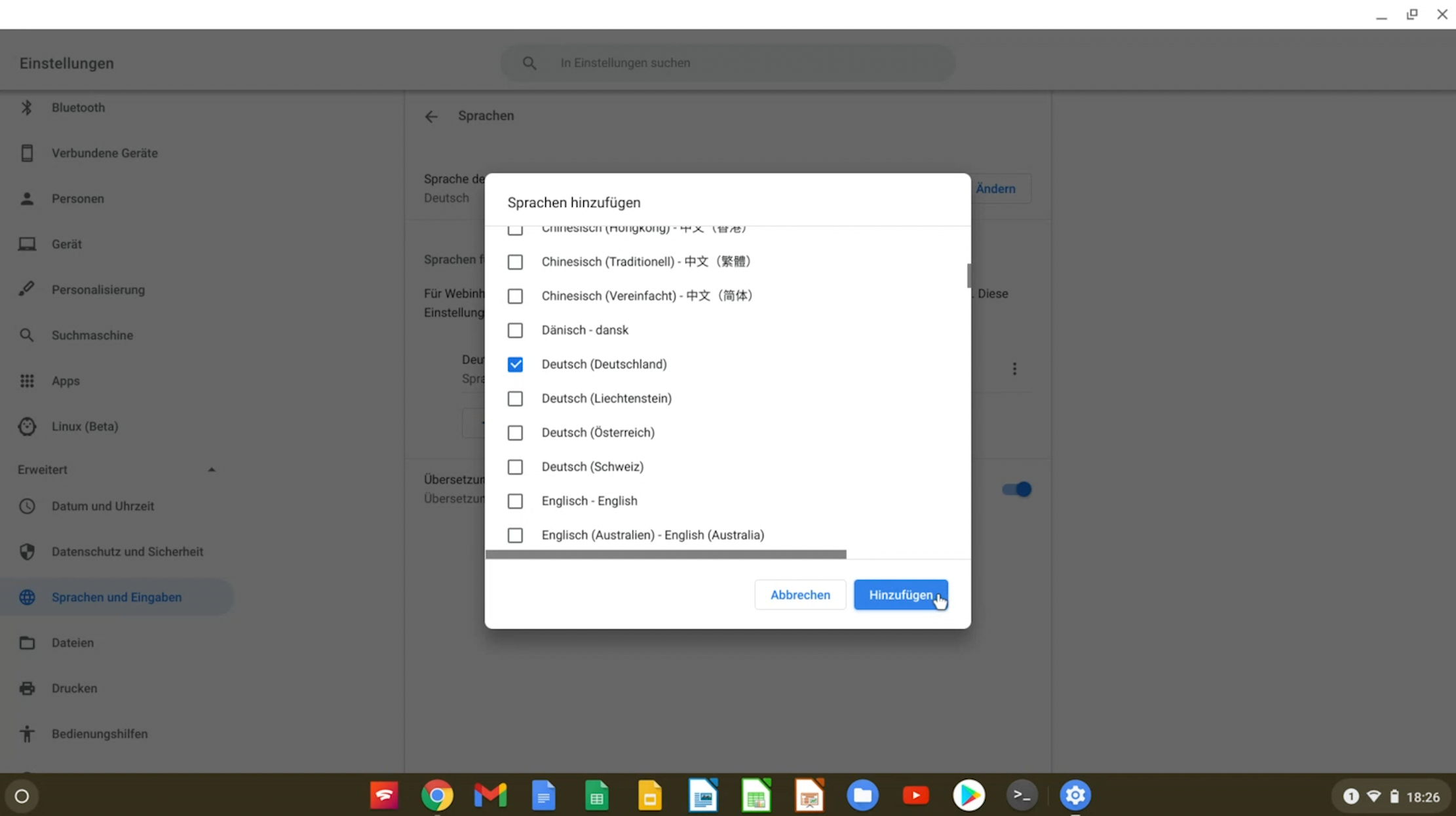Click the Gerät laptop icon
The image size is (1456, 816).
click(27, 244)
